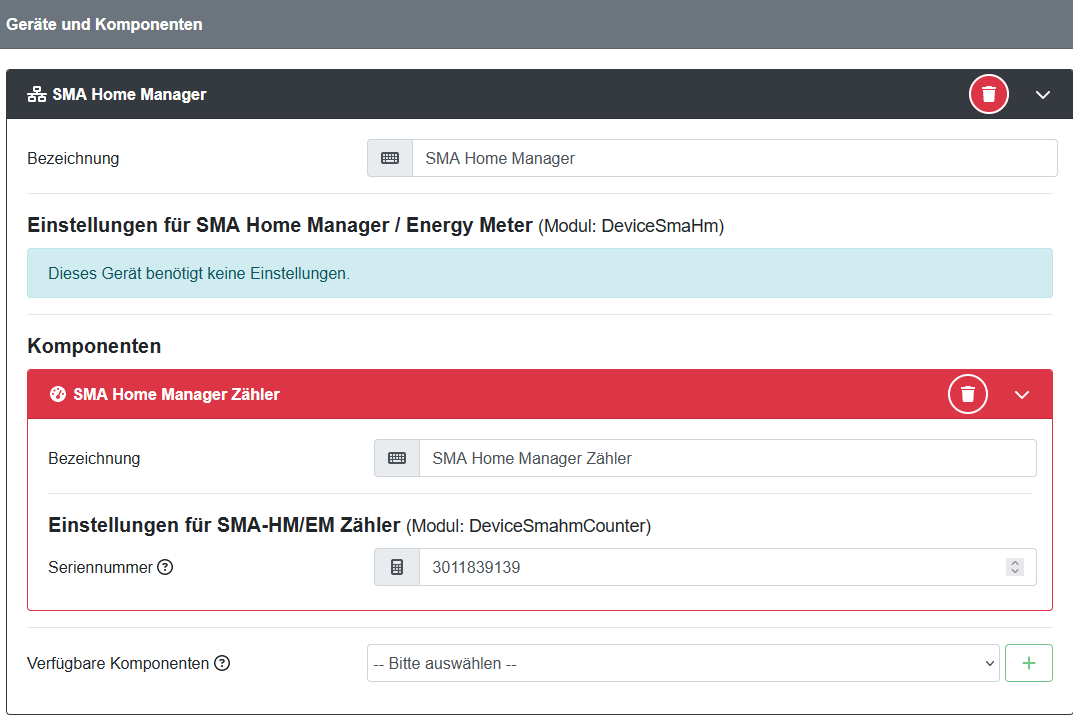This screenshot has height=715, width=1073.
Task: Click the Verfügbare Komponenten label
Action: point(118,663)
